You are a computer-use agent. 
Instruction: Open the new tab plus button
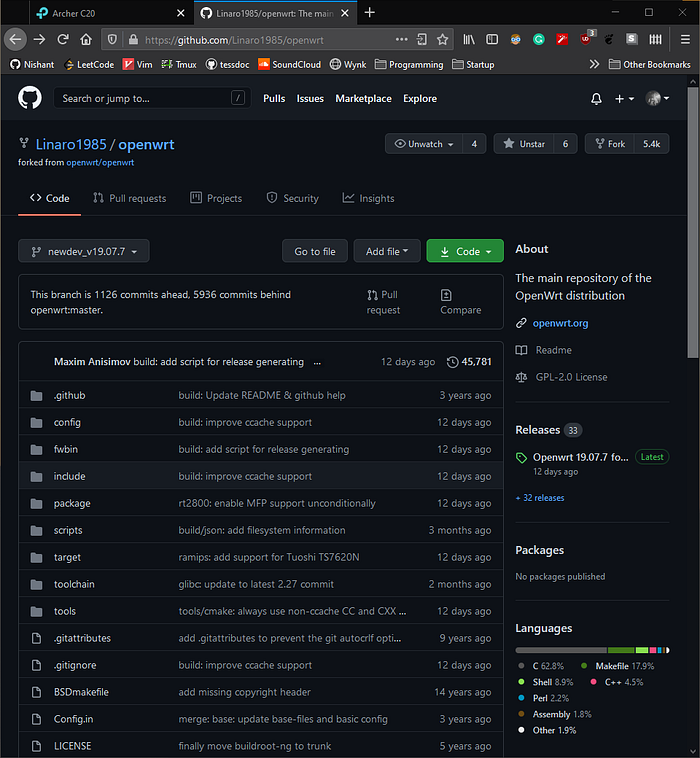pos(369,13)
